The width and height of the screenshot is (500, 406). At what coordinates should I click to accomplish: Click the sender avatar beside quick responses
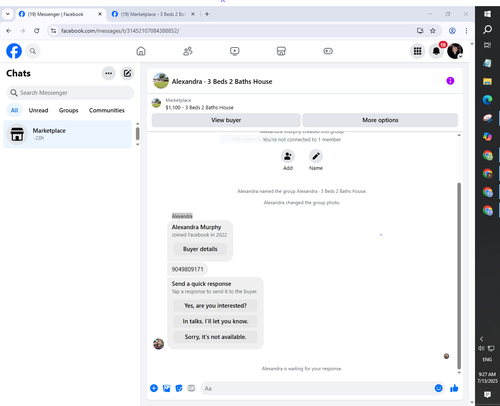click(158, 344)
